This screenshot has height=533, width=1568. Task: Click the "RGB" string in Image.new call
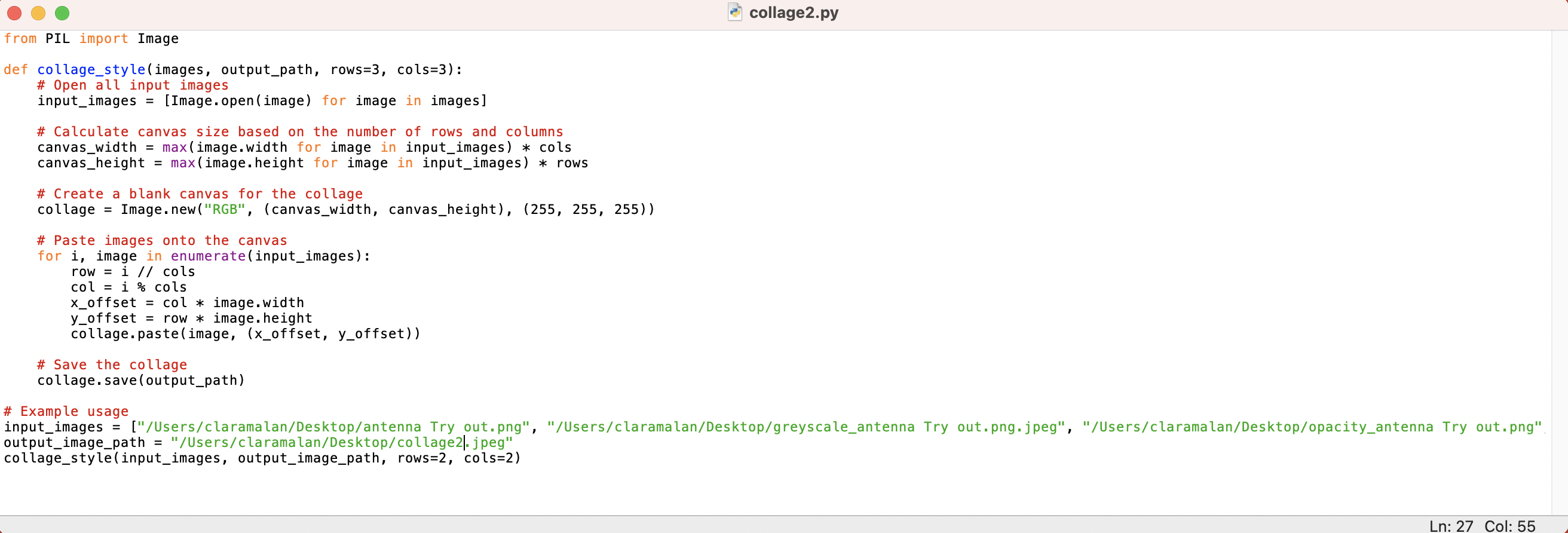(225, 209)
